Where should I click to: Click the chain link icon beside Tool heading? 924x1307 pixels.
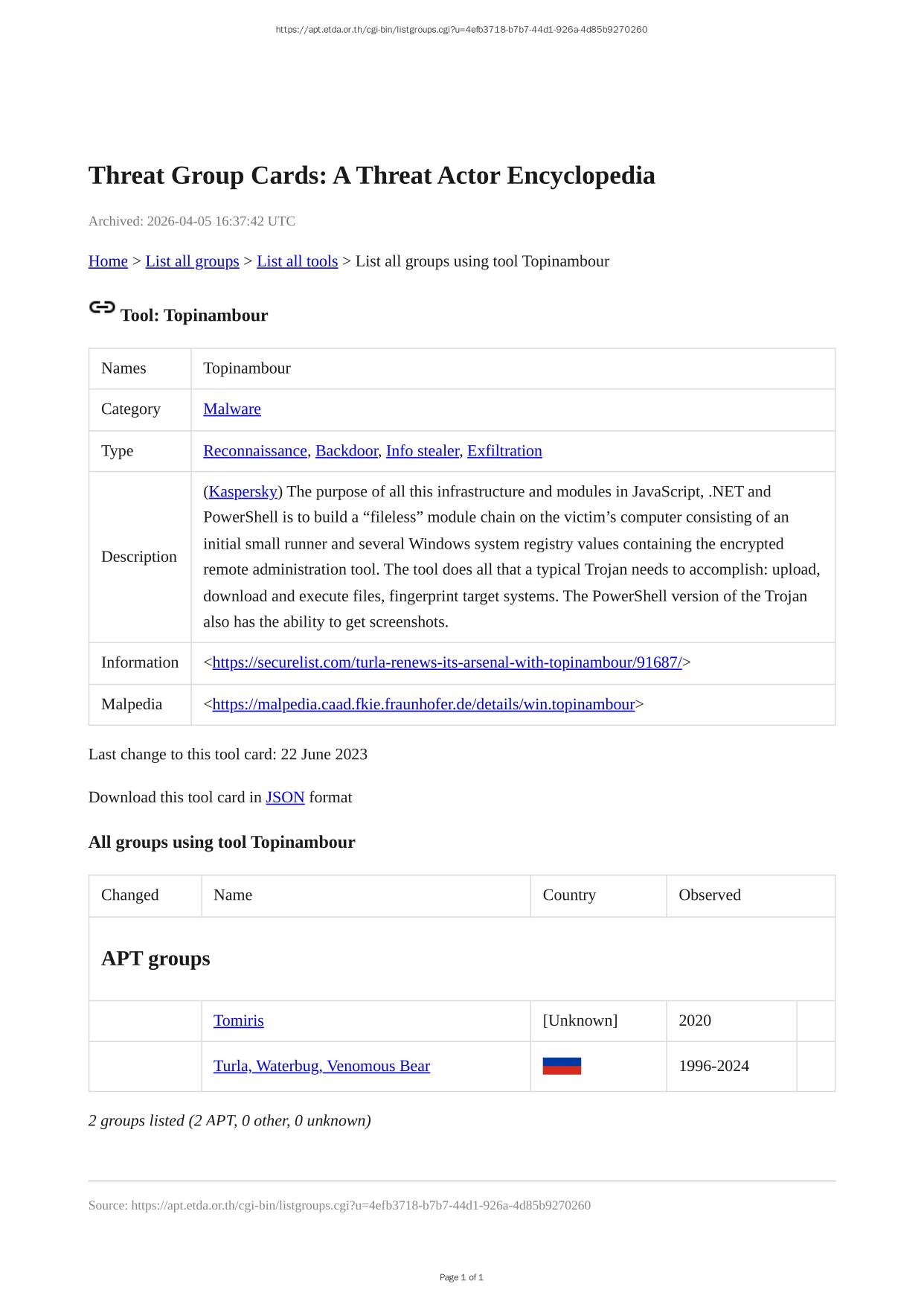coord(102,307)
